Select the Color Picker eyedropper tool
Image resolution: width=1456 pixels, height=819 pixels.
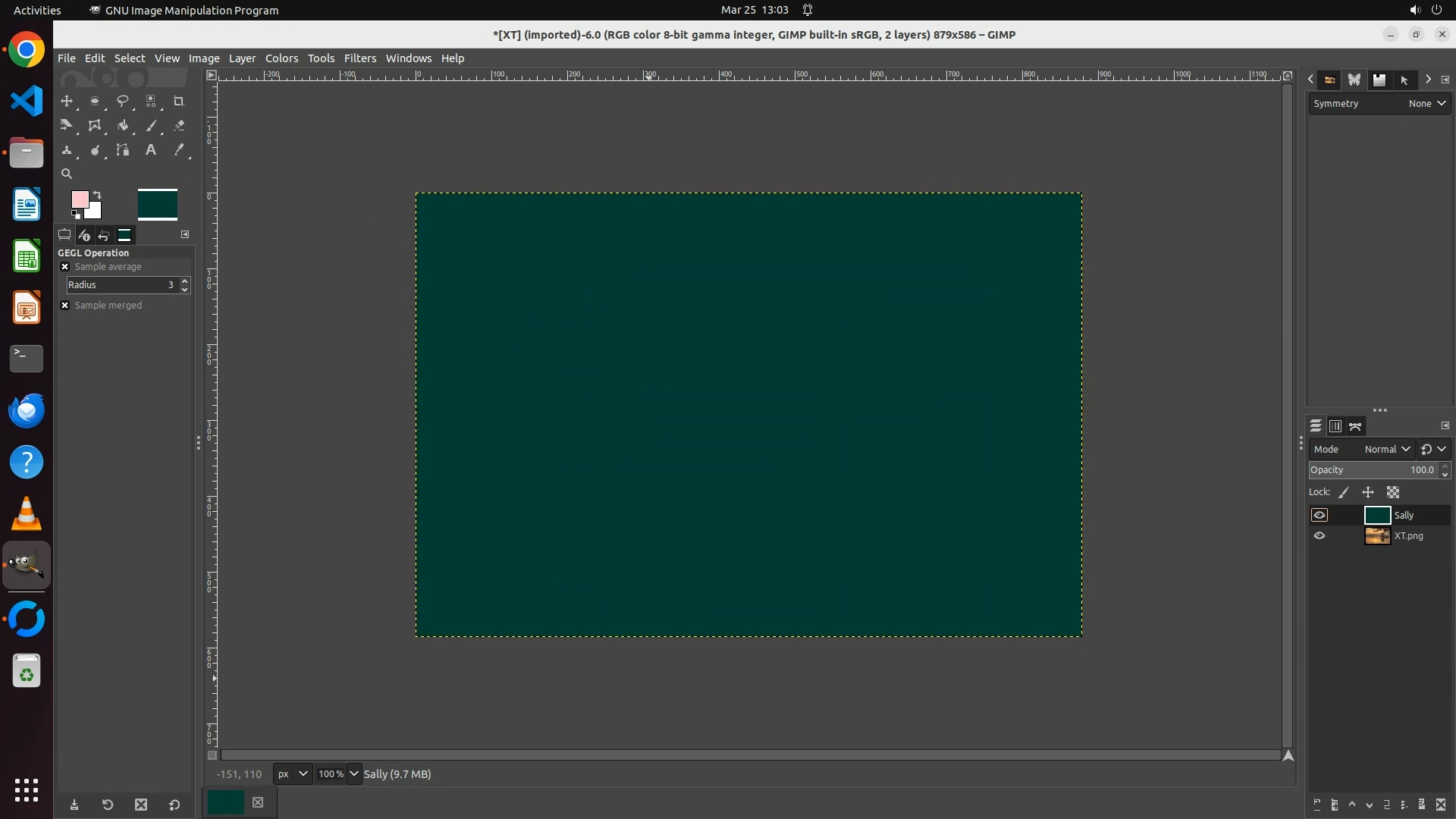point(179,150)
